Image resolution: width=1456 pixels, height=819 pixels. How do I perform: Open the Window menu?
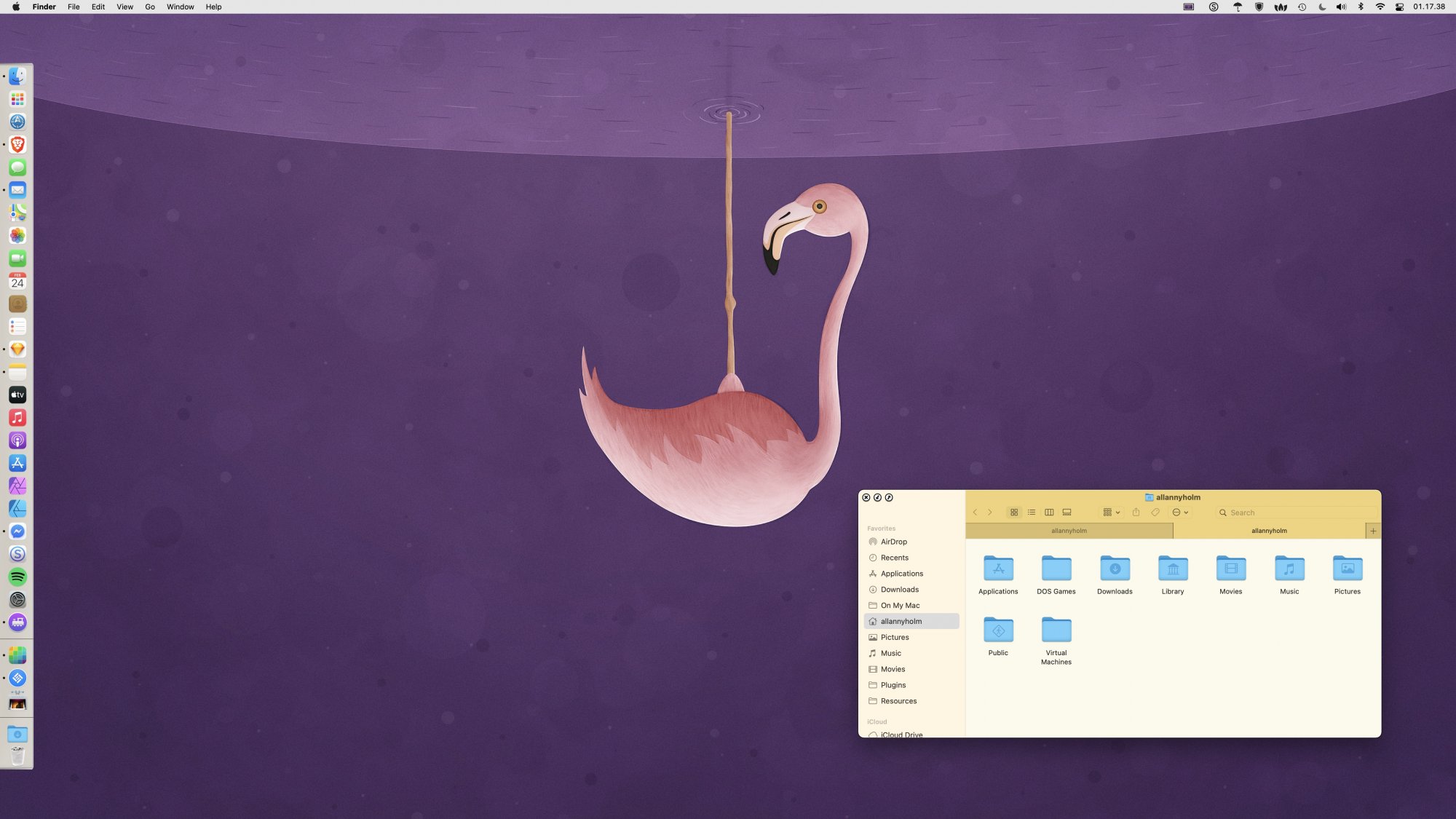coord(181,7)
